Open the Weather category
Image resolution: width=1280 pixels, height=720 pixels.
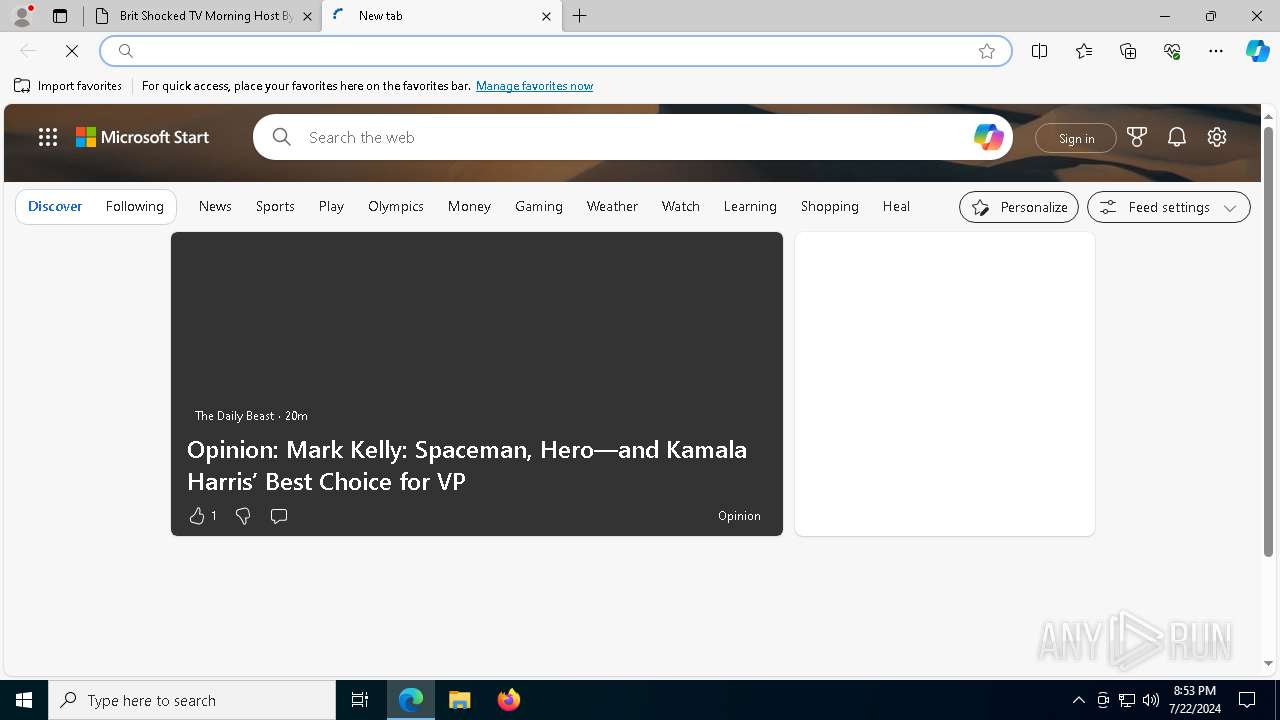[612, 206]
